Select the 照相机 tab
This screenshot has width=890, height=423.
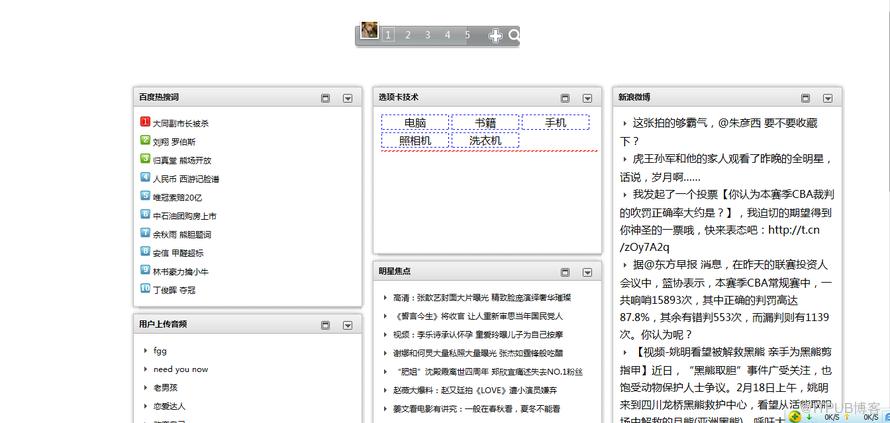(415, 141)
